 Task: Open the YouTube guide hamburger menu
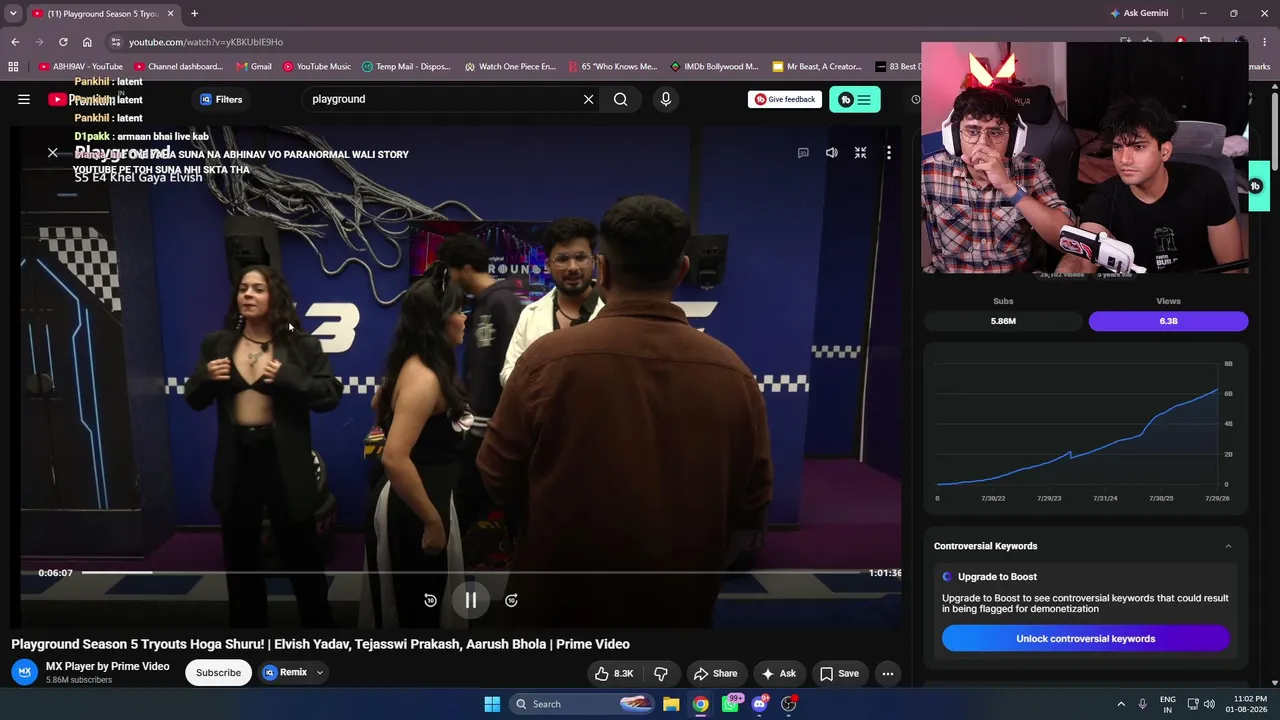24,99
